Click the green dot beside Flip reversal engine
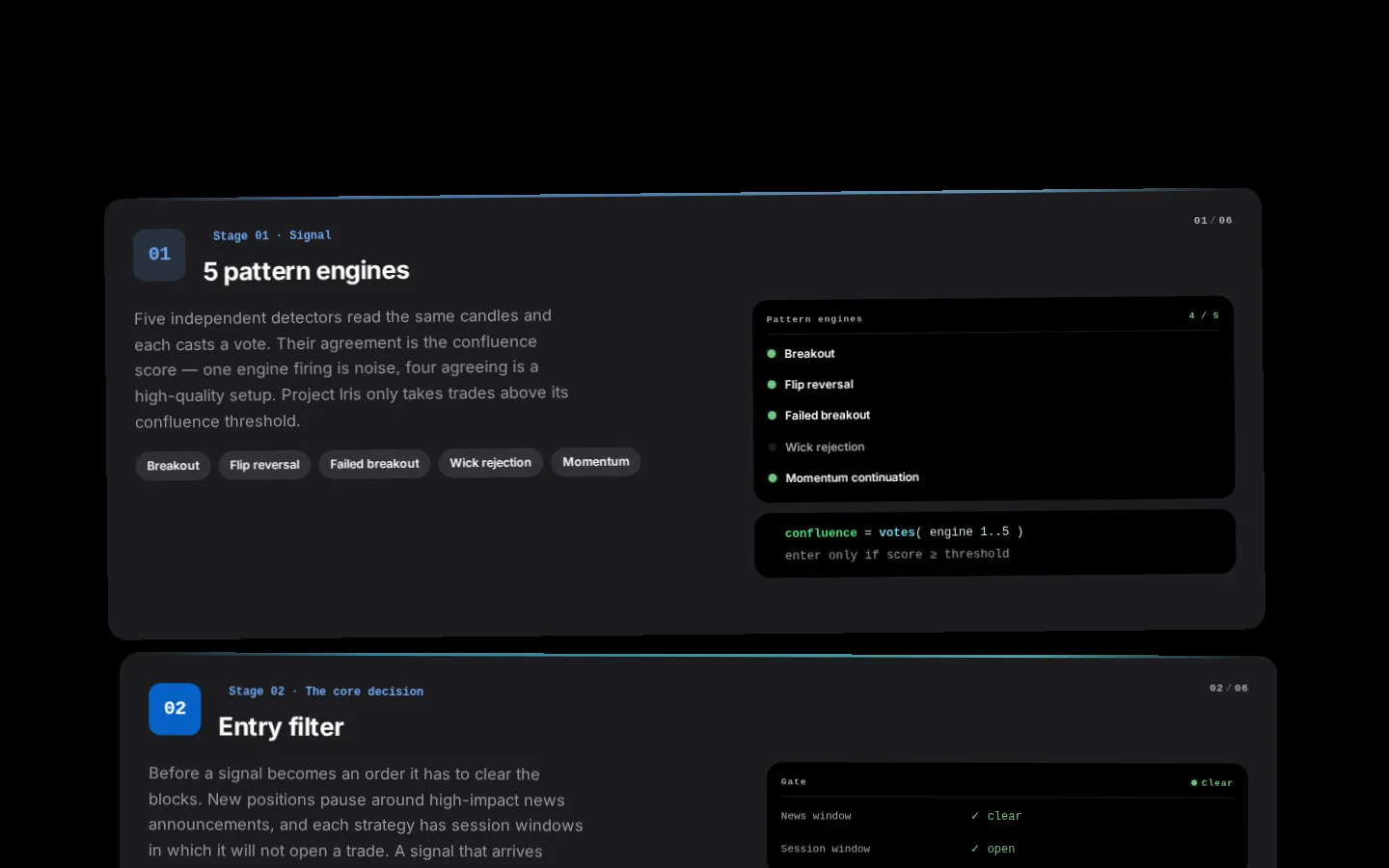The image size is (1389, 868). 772,385
